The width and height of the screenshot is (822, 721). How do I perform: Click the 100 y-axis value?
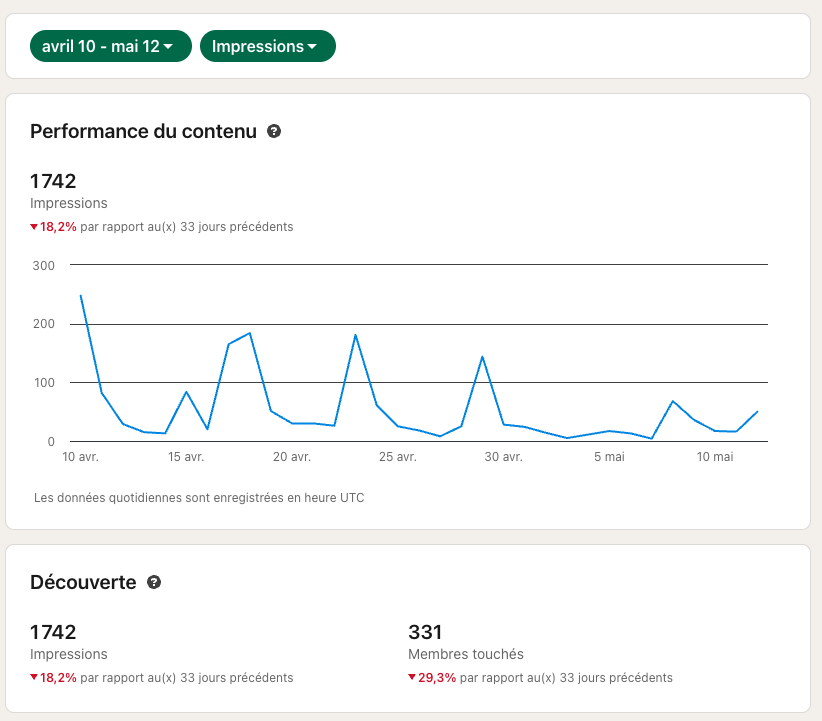(x=44, y=383)
